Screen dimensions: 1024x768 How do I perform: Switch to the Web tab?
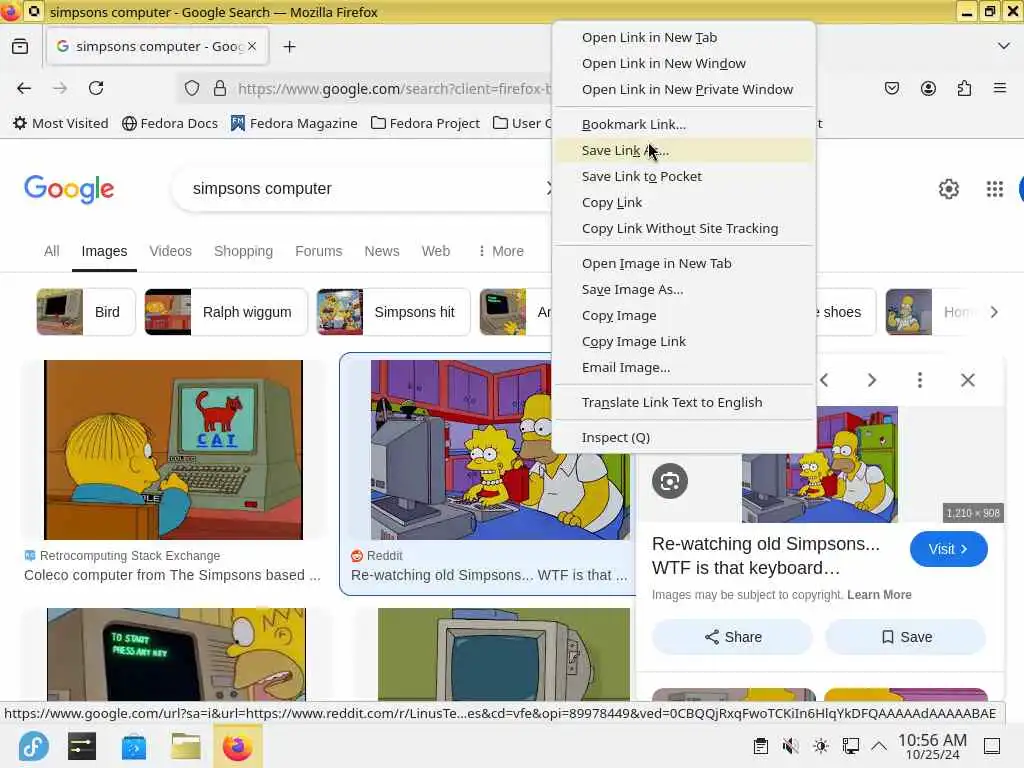click(436, 251)
